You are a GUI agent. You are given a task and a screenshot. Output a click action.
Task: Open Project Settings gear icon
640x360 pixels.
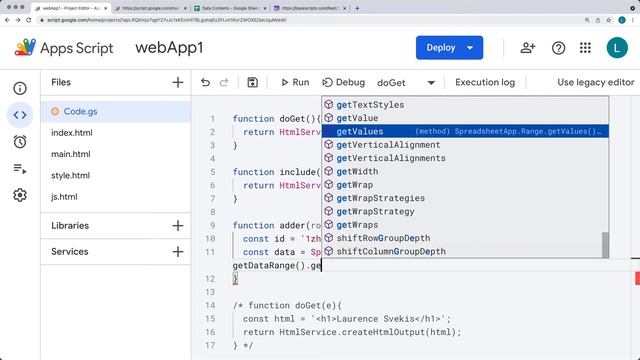pos(20,195)
